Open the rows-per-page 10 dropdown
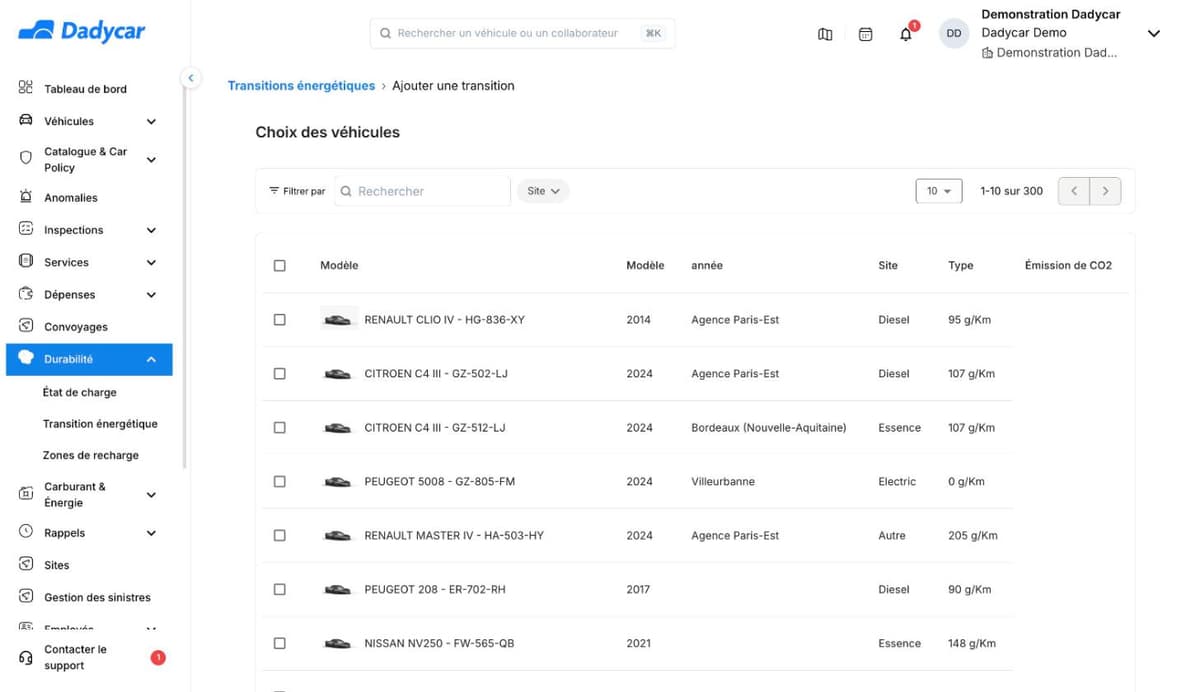Viewport: 1200px width, 692px height. (x=939, y=191)
